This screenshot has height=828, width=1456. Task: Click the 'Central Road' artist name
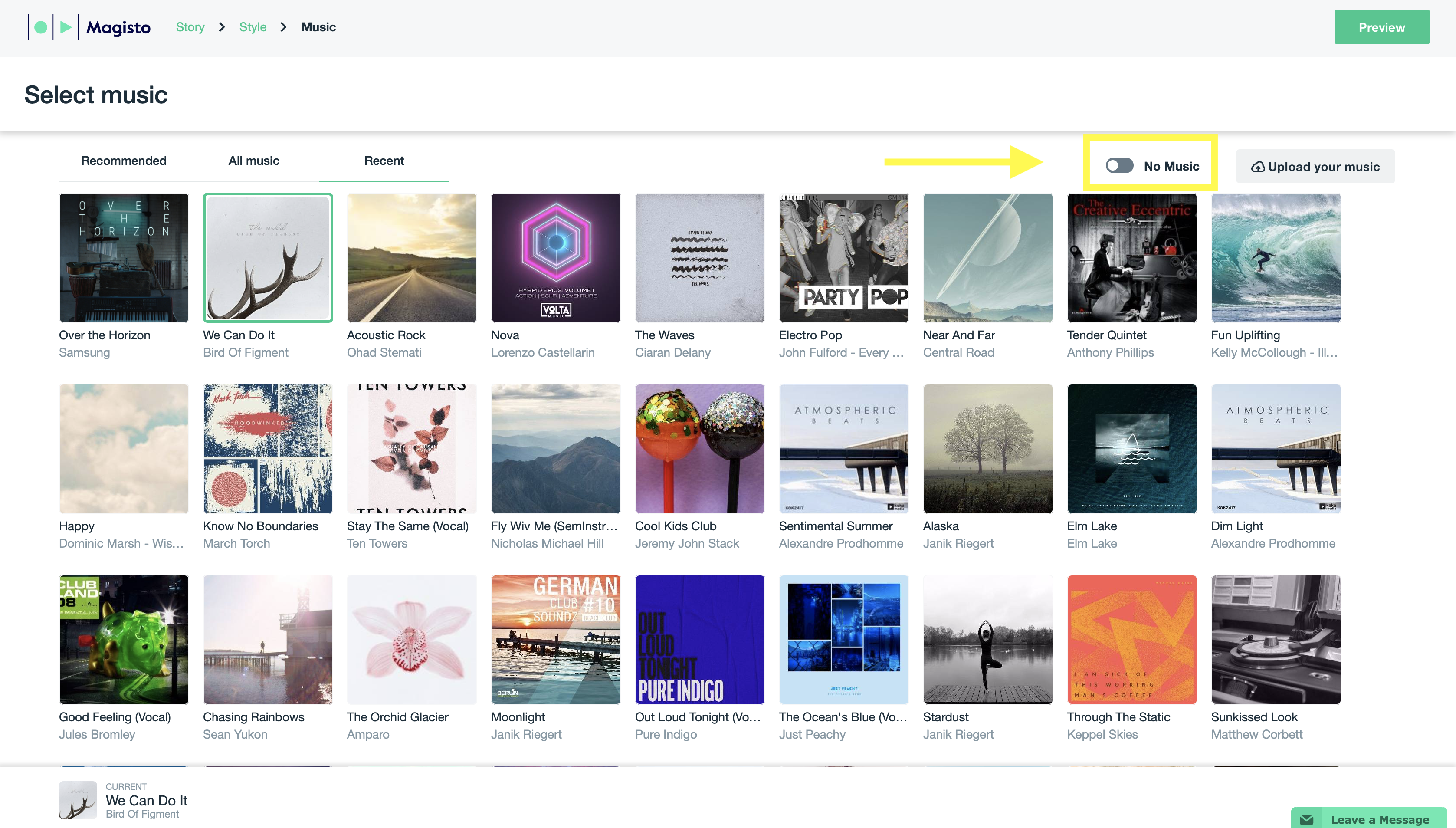(x=958, y=352)
